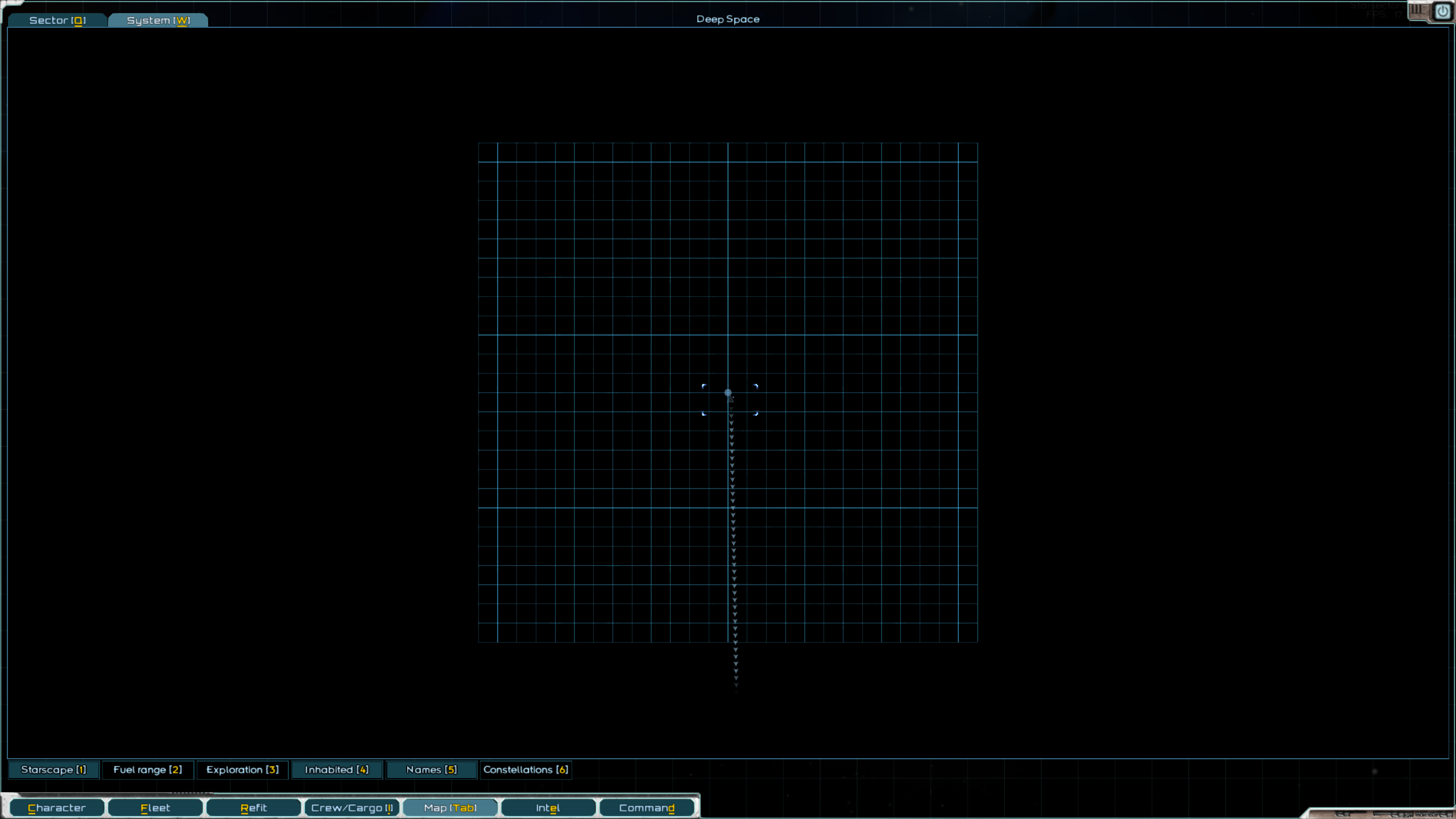1456x819 pixels.
Task: Open the Character screen
Action: (57, 808)
